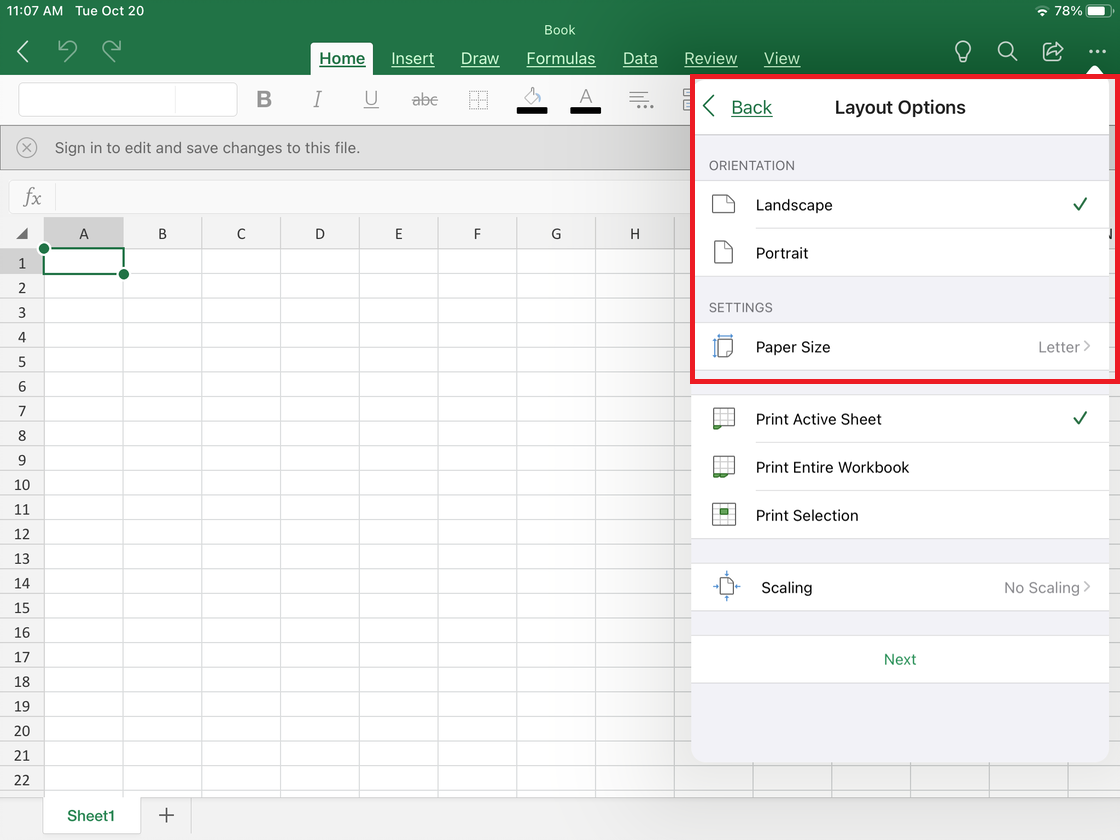Select all cells with corner triangle
This screenshot has height=840, width=1120.
(22, 234)
